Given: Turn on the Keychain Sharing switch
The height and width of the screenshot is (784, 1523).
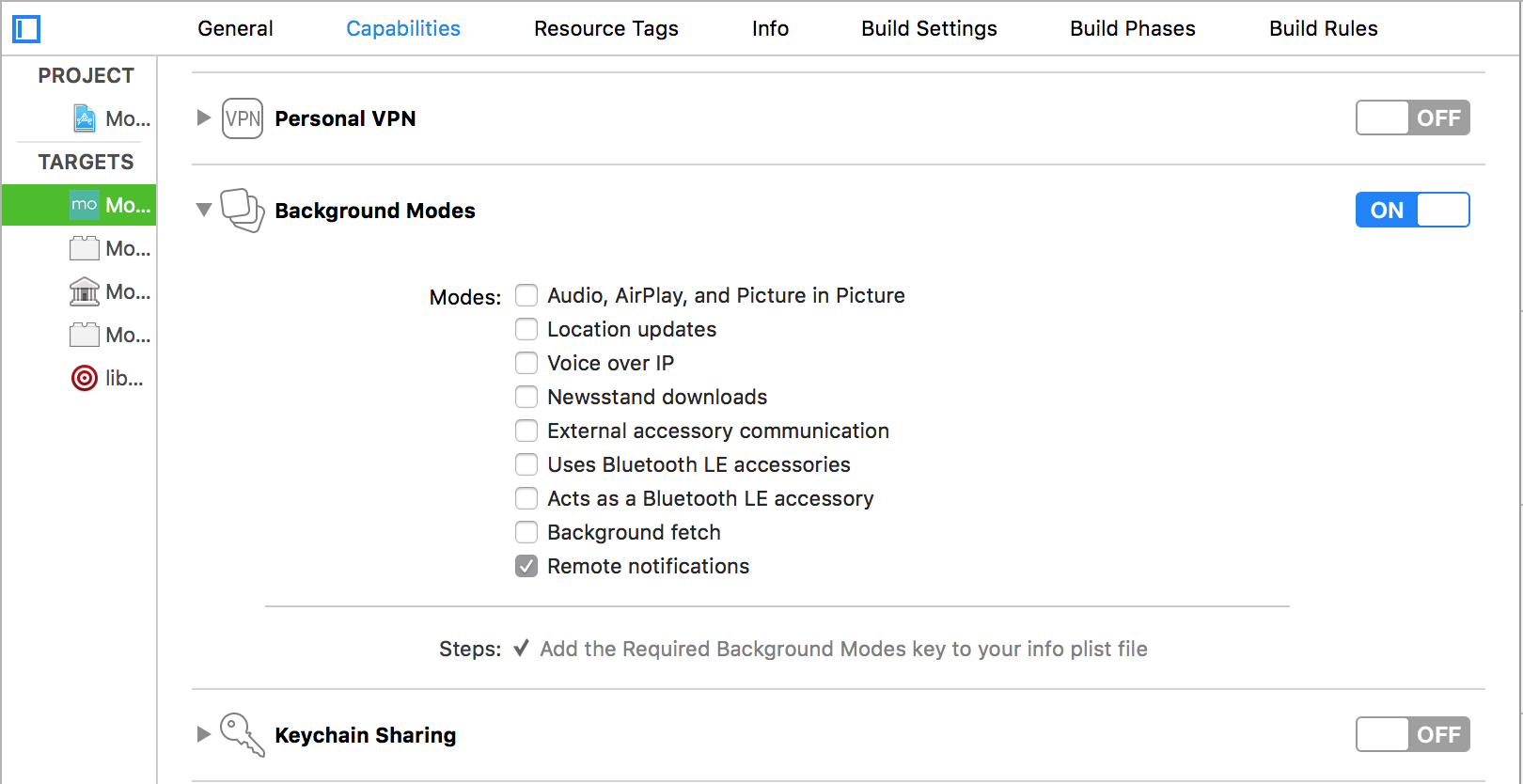Looking at the screenshot, I should (1412, 734).
